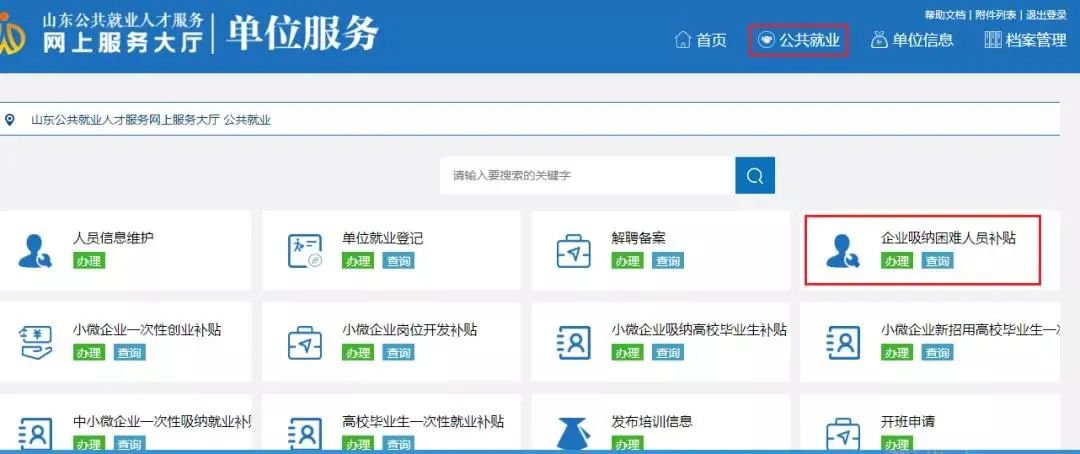Click 查询 under 小微企业一次性创业补贴
The height and width of the screenshot is (454, 1080).
pyautogui.click(x=129, y=353)
